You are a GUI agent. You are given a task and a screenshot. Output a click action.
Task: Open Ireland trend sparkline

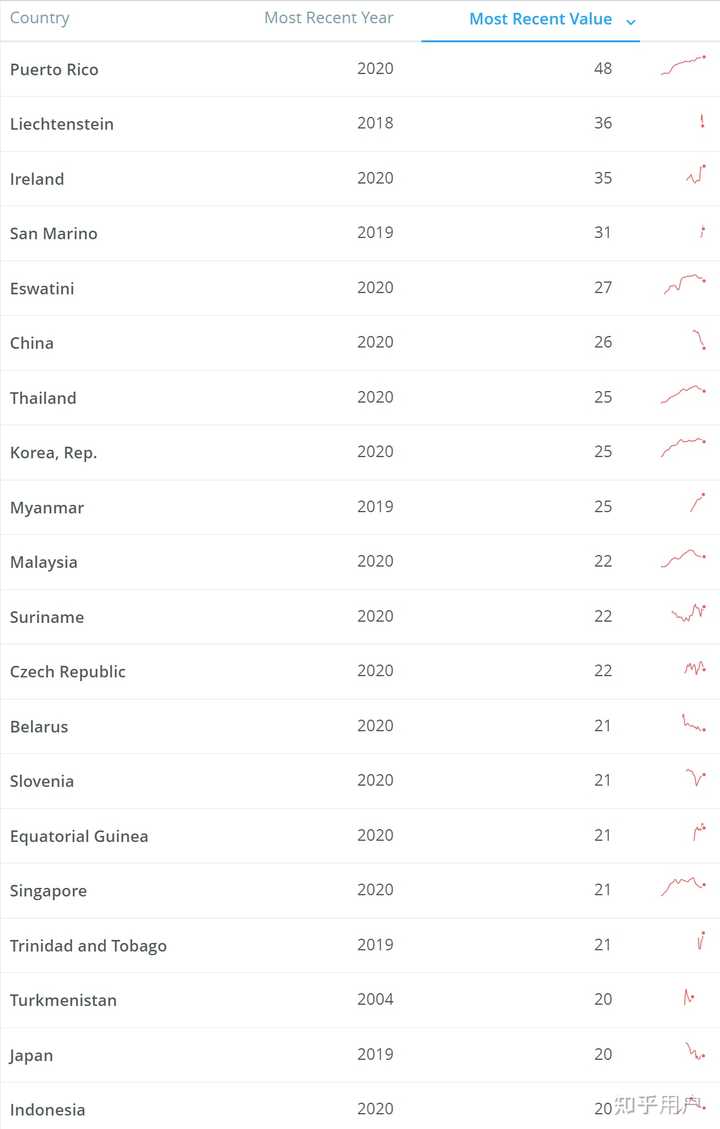point(696,174)
